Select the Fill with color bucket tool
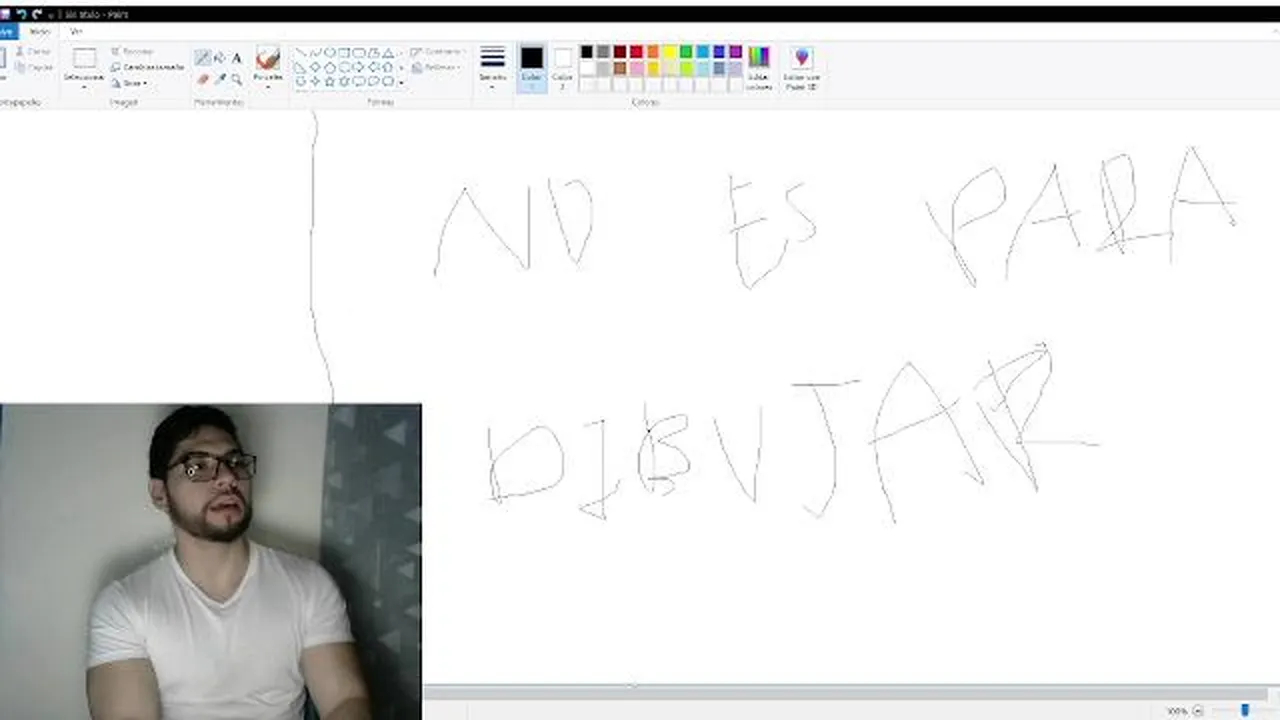The image size is (1280, 720). point(220,58)
